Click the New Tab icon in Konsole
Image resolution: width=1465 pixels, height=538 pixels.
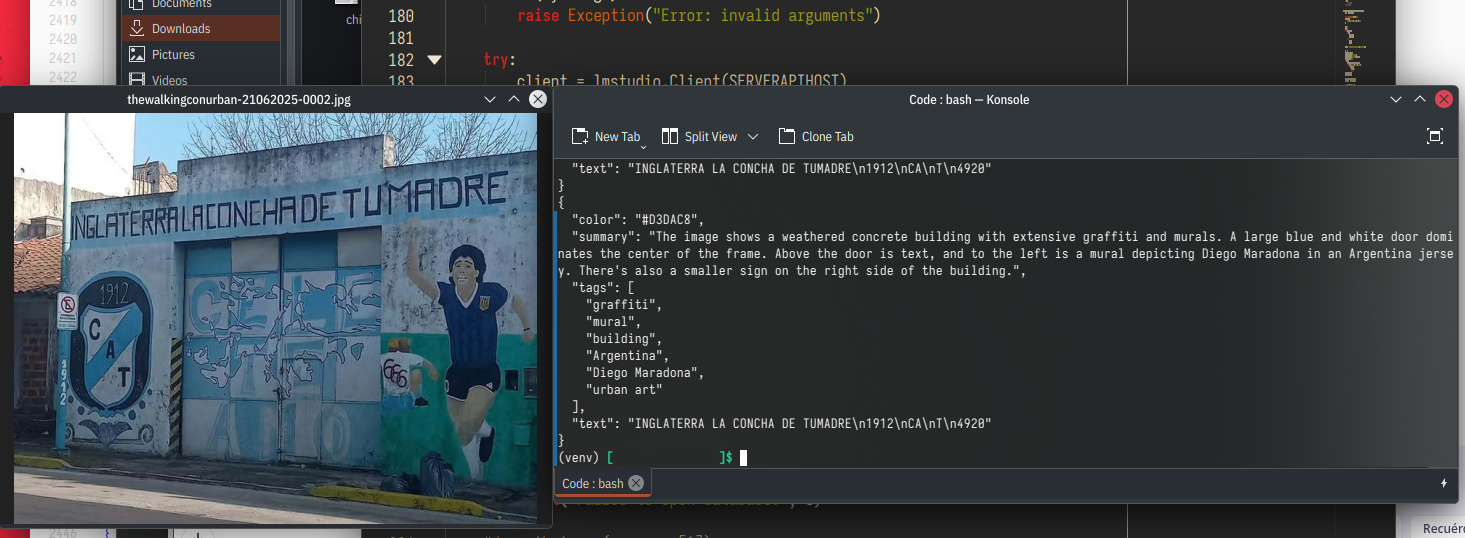click(580, 137)
